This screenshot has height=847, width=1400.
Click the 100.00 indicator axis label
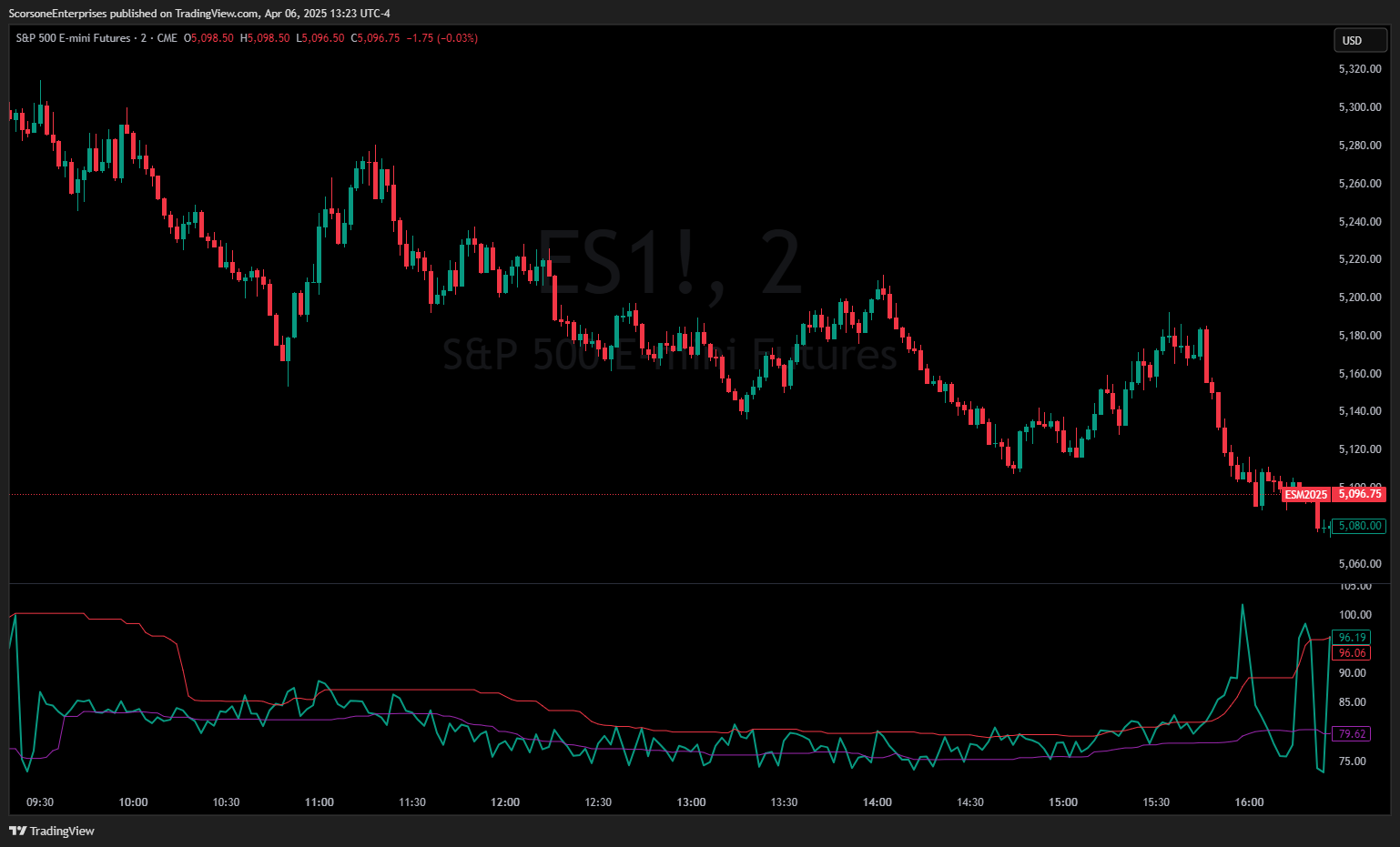coord(1355,615)
